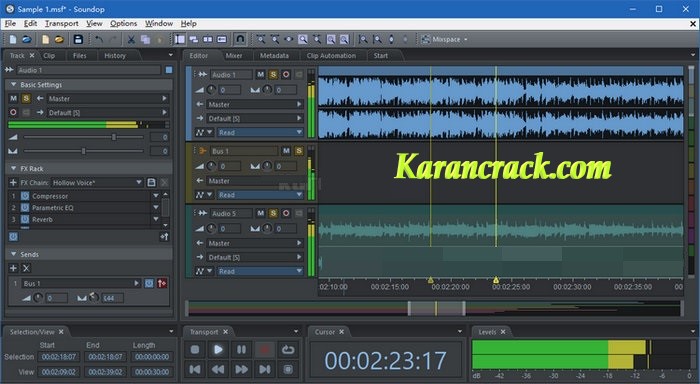Click the Fast Forward transport button
Image resolution: width=700 pixels, height=384 pixels.
[x=241, y=369]
